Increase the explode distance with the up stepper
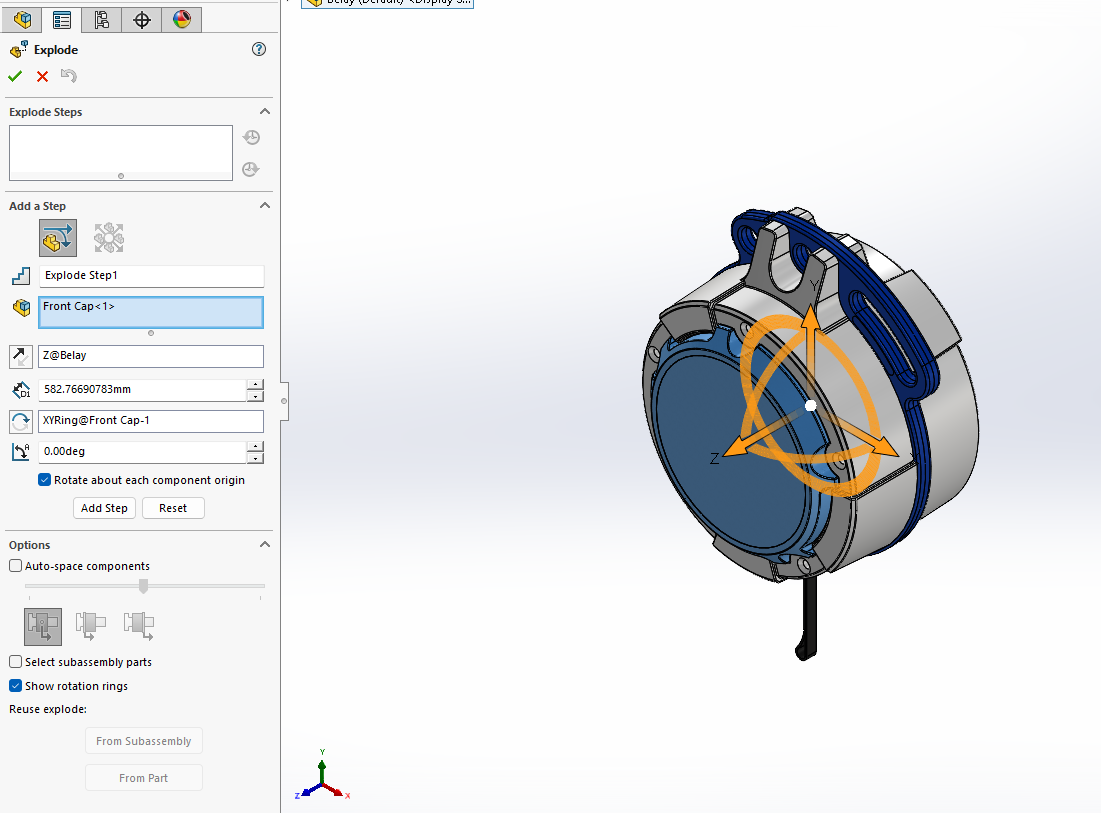Viewport: 1101px width, 813px height. (x=255, y=384)
